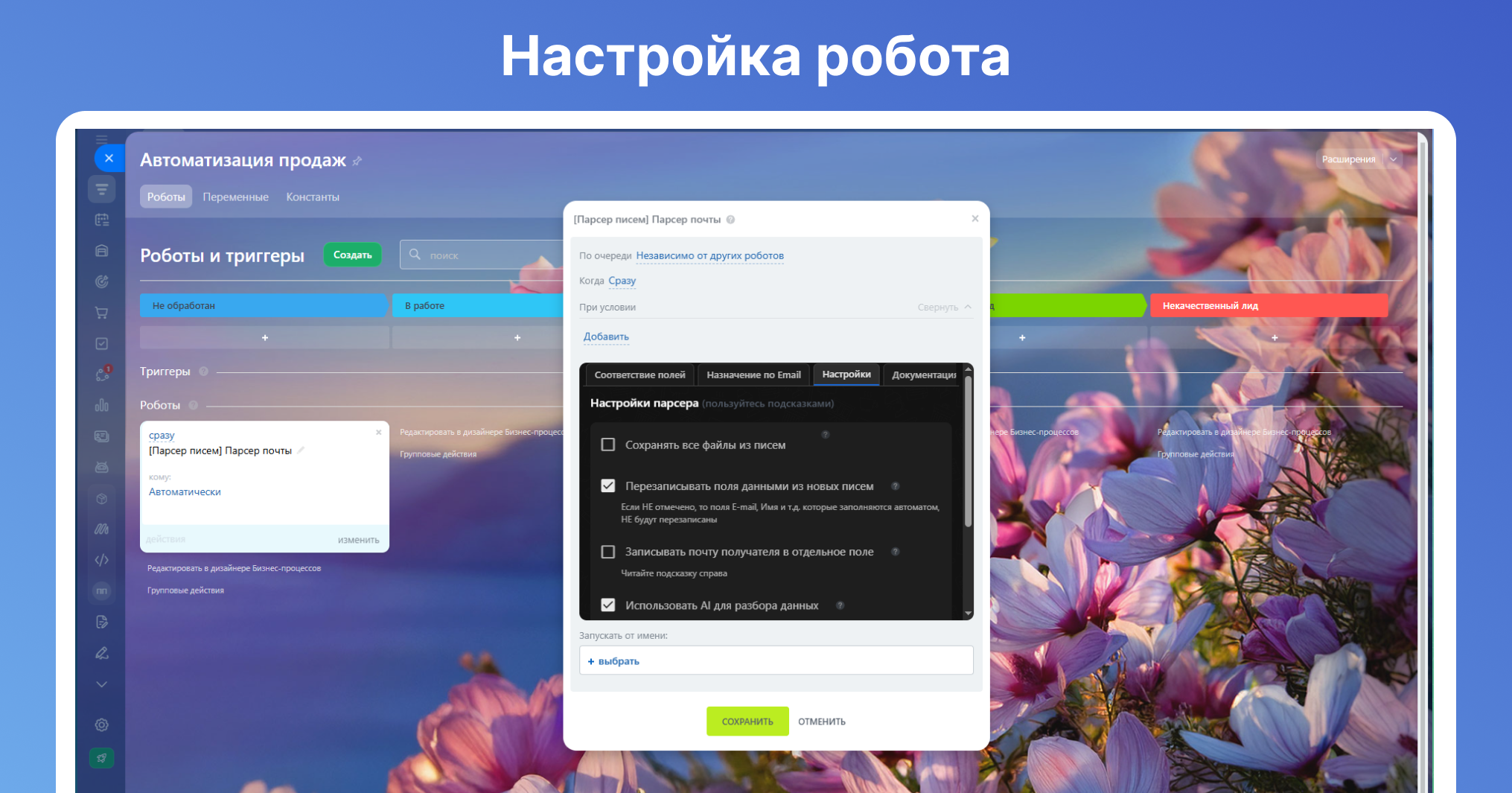Add robot under Некачественный лид stage
The image size is (1512, 793).
pyautogui.click(x=1275, y=337)
